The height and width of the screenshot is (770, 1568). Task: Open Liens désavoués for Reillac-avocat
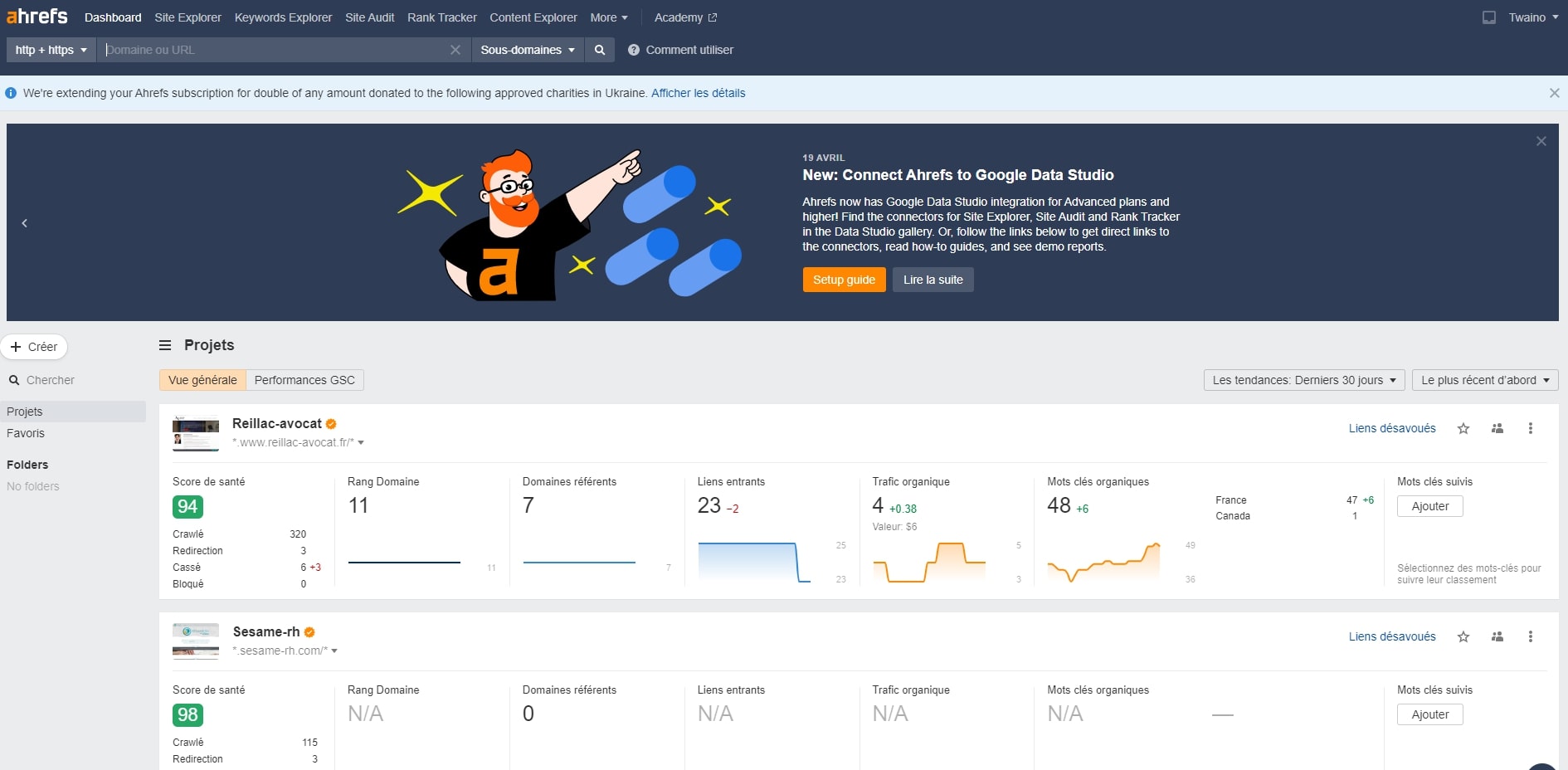pos(1392,428)
